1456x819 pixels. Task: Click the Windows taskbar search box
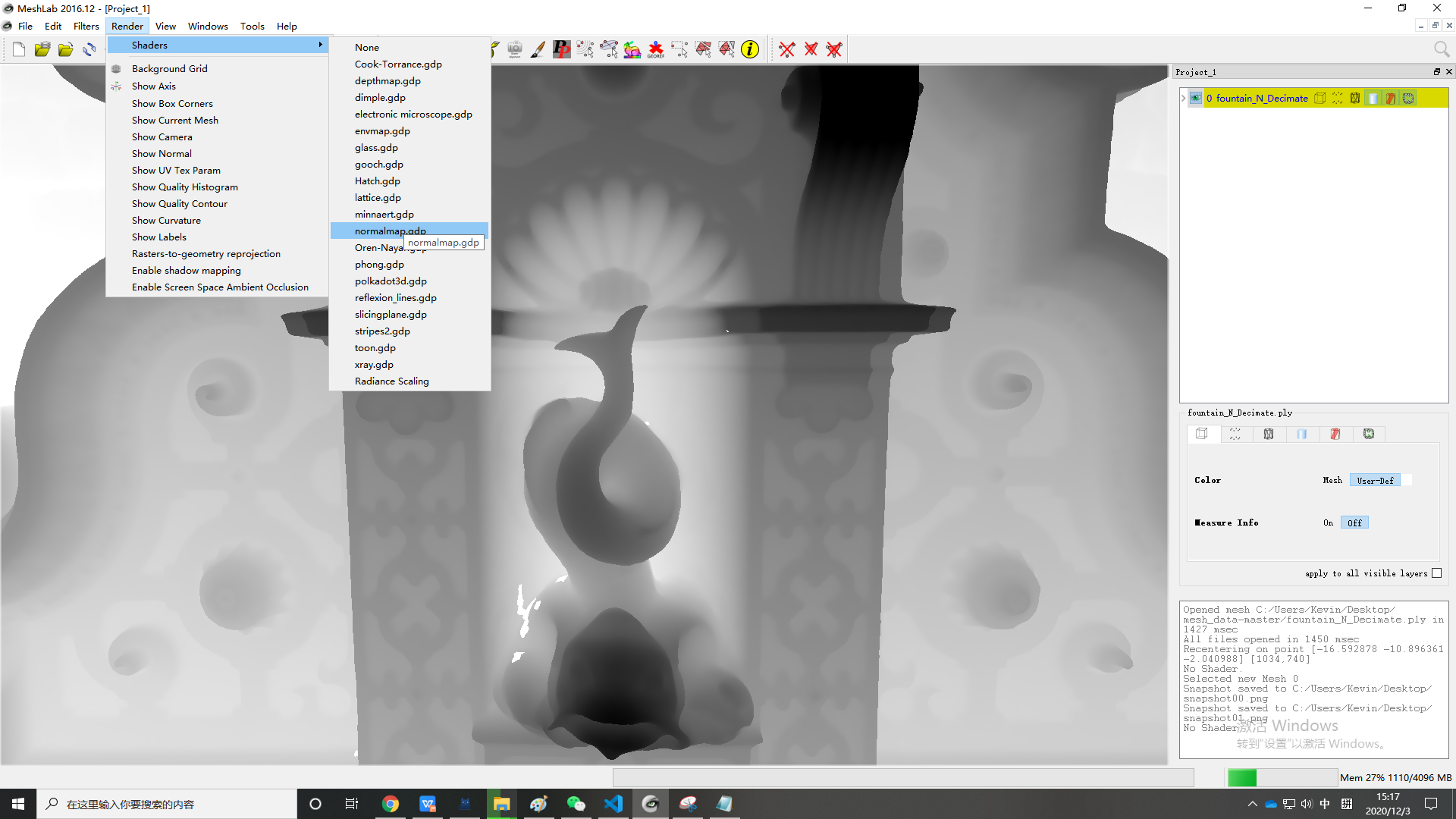point(167,804)
